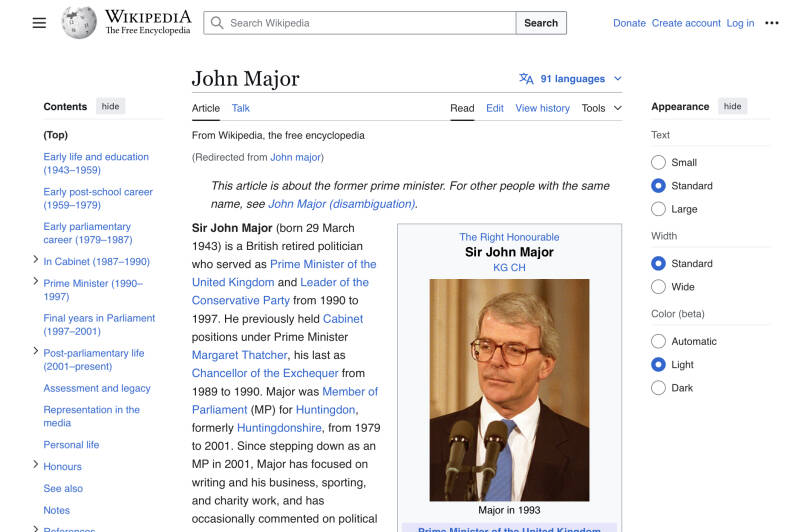Choose Automatic color mode
799x532 pixels.
(658, 341)
